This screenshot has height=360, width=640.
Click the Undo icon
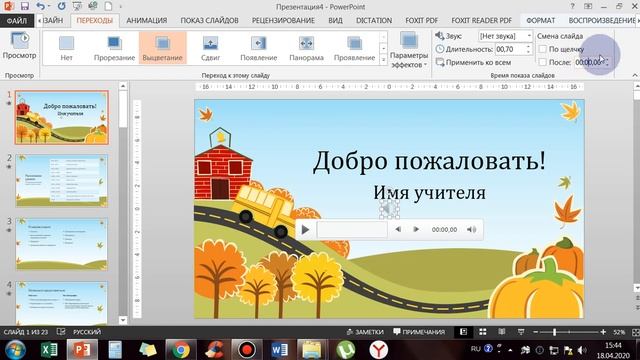click(40, 7)
